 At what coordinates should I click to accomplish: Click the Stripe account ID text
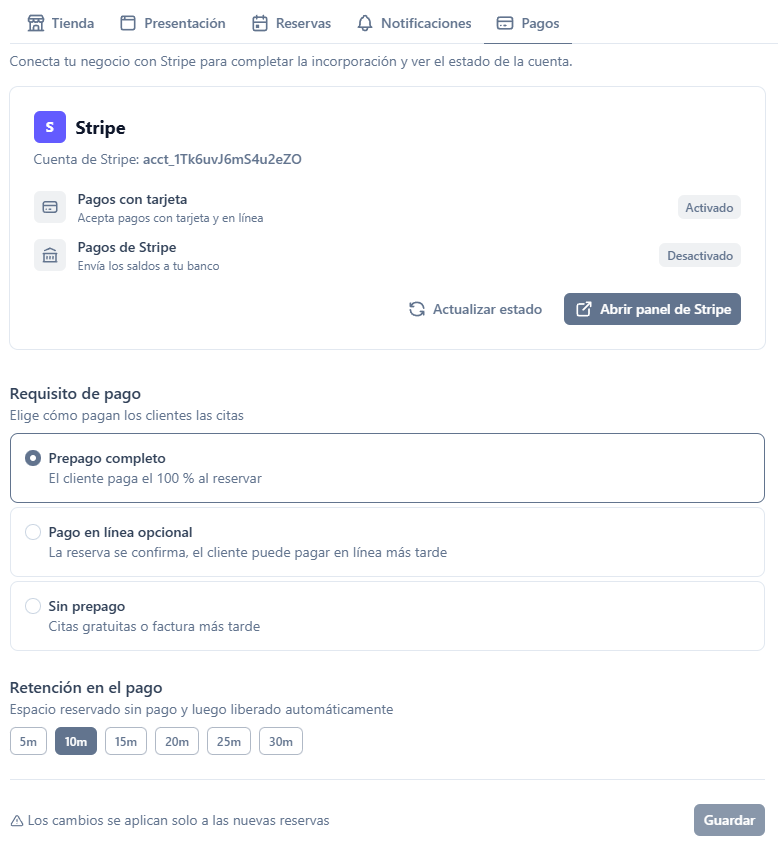point(222,159)
